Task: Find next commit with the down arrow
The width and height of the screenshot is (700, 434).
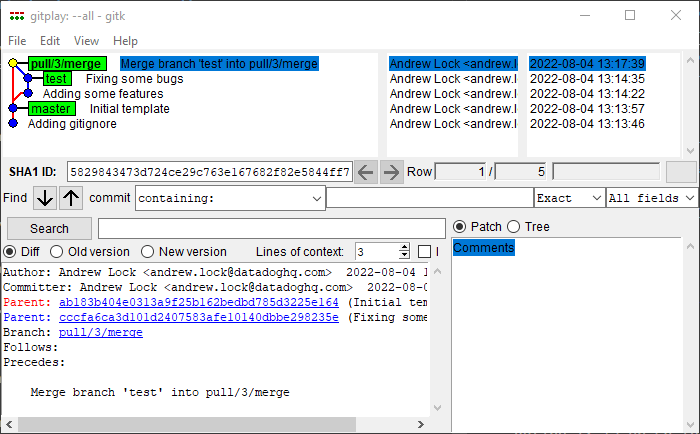Action: (x=45, y=198)
